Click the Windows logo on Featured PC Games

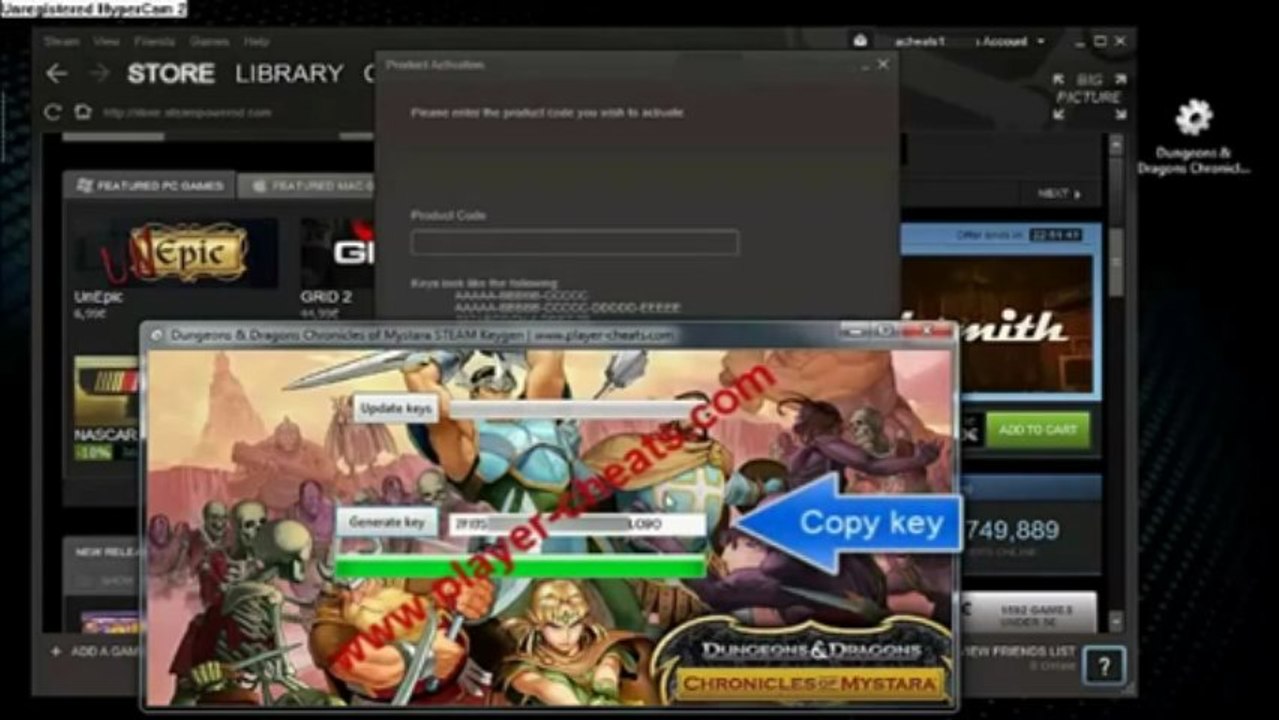(85, 186)
